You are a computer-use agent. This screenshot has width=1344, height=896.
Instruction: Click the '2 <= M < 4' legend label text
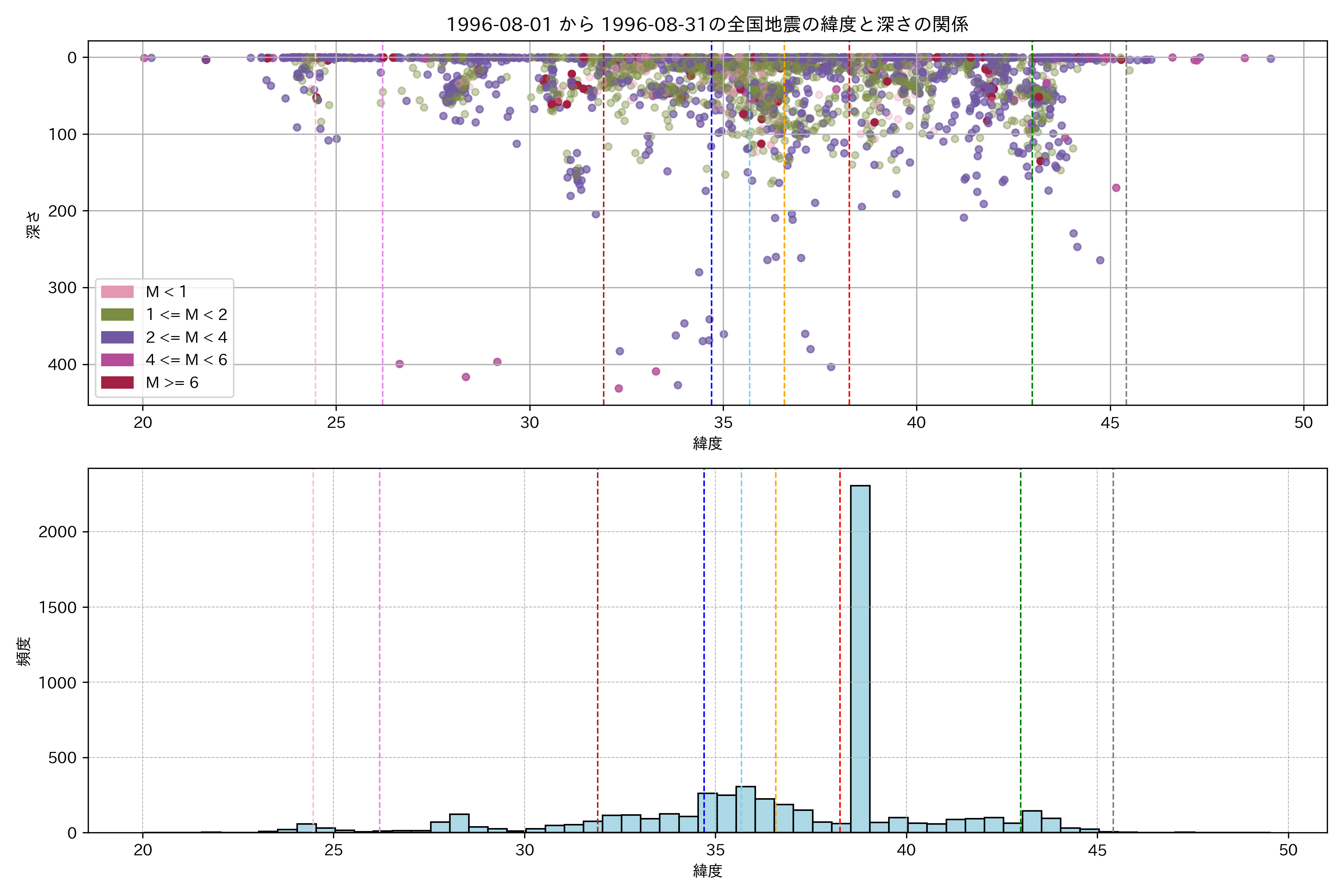tap(186, 338)
